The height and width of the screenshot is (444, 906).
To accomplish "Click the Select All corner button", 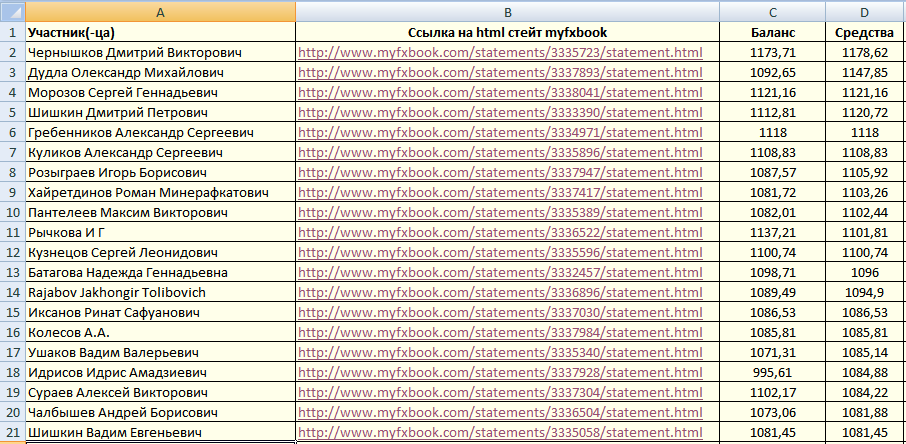I will click(x=12, y=12).
